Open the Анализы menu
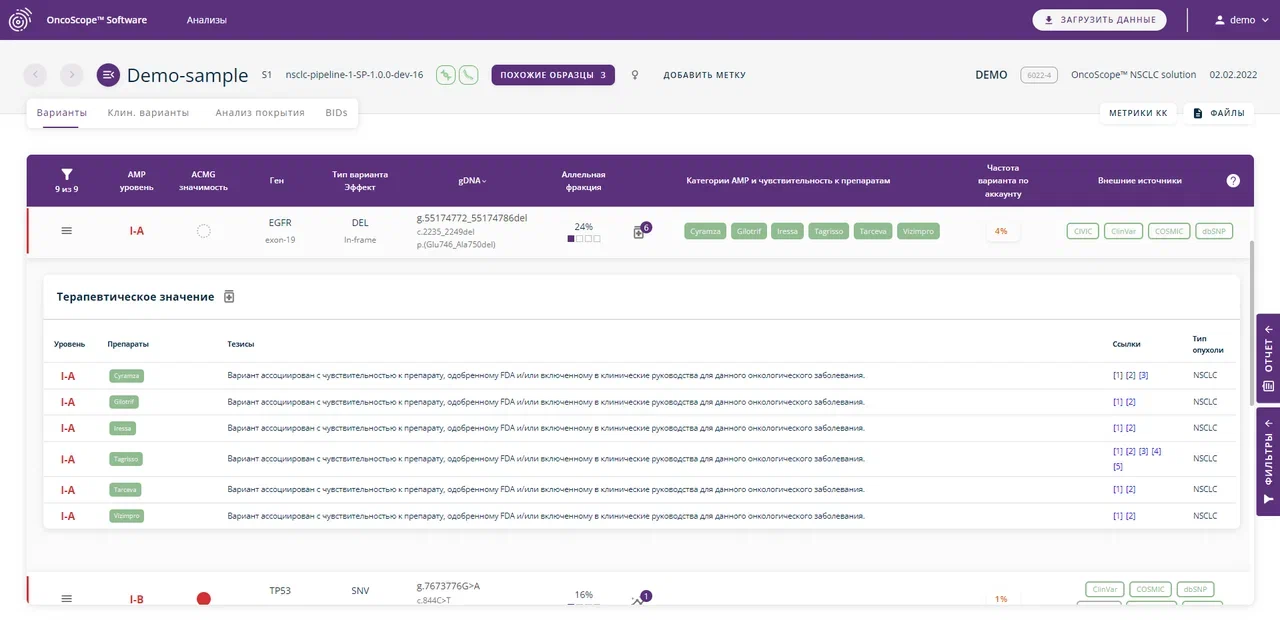The height and width of the screenshot is (620, 1280). [x=207, y=20]
